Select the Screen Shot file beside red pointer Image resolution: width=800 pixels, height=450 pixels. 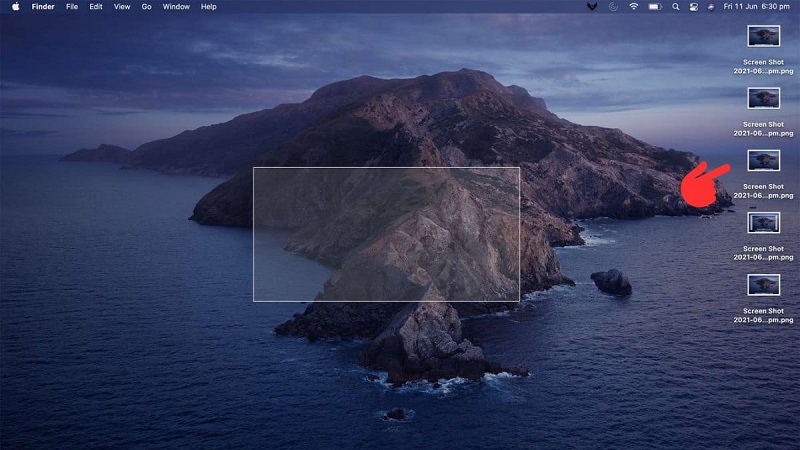pos(763,160)
